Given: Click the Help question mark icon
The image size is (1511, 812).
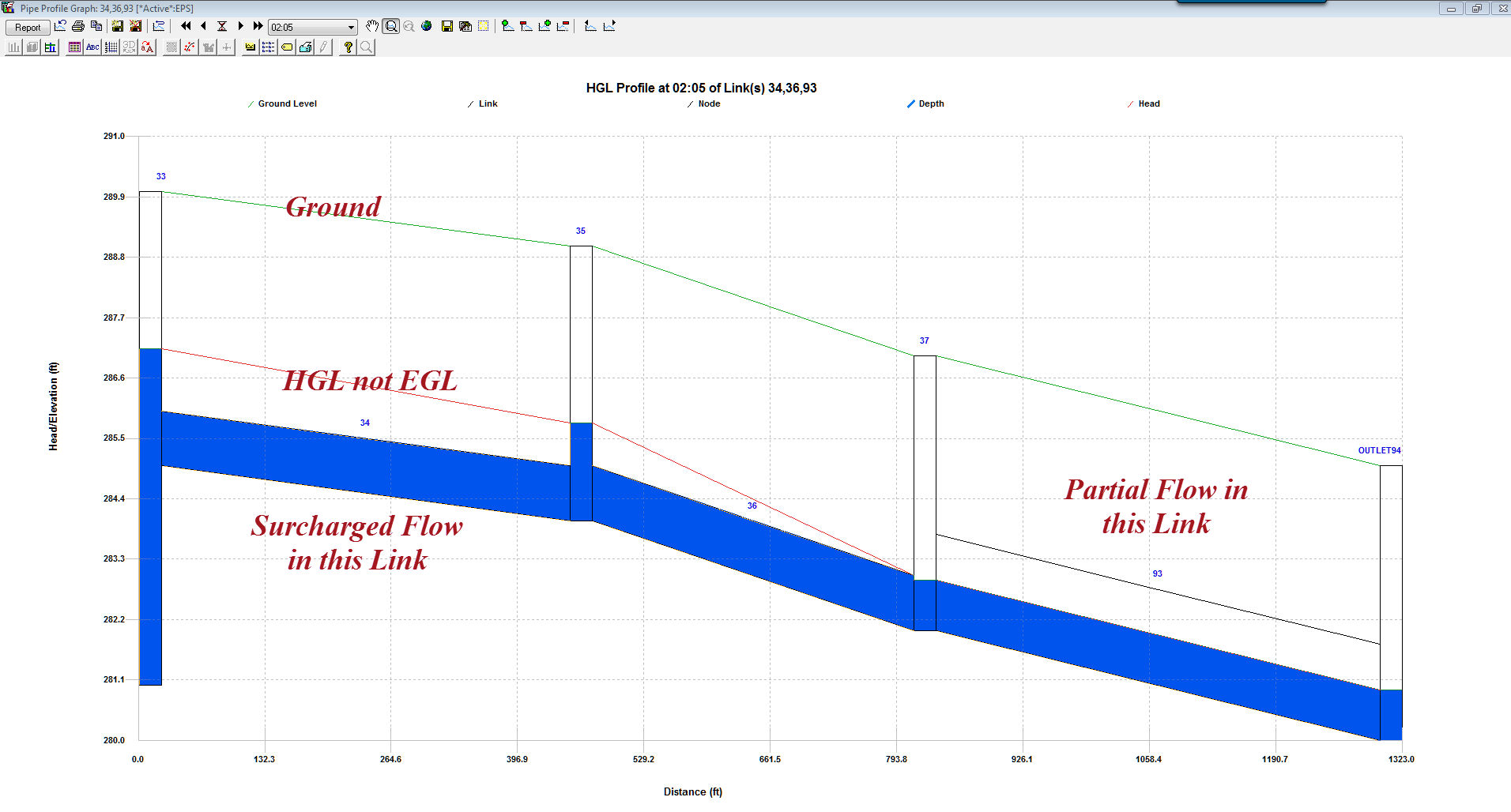Looking at the screenshot, I should pyautogui.click(x=347, y=47).
